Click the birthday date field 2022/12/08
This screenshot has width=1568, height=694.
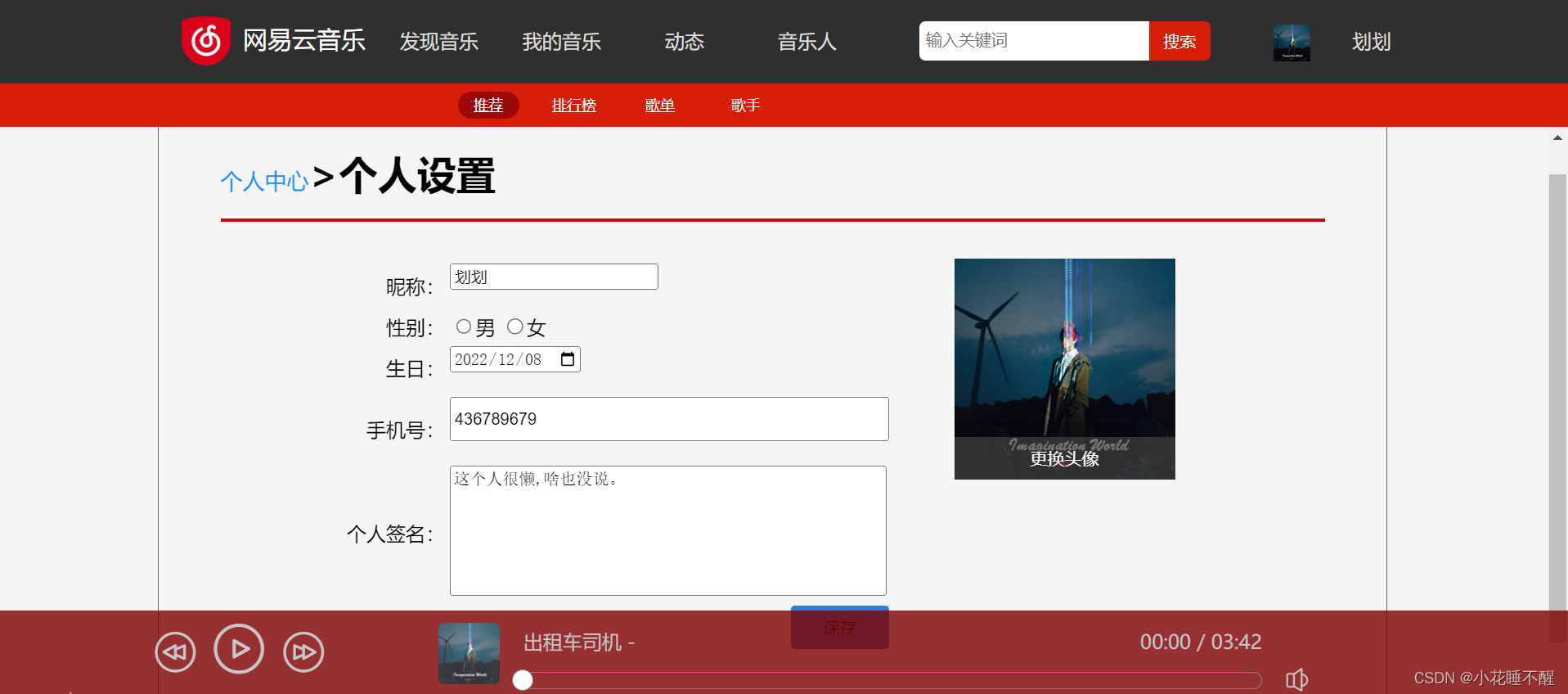point(515,359)
